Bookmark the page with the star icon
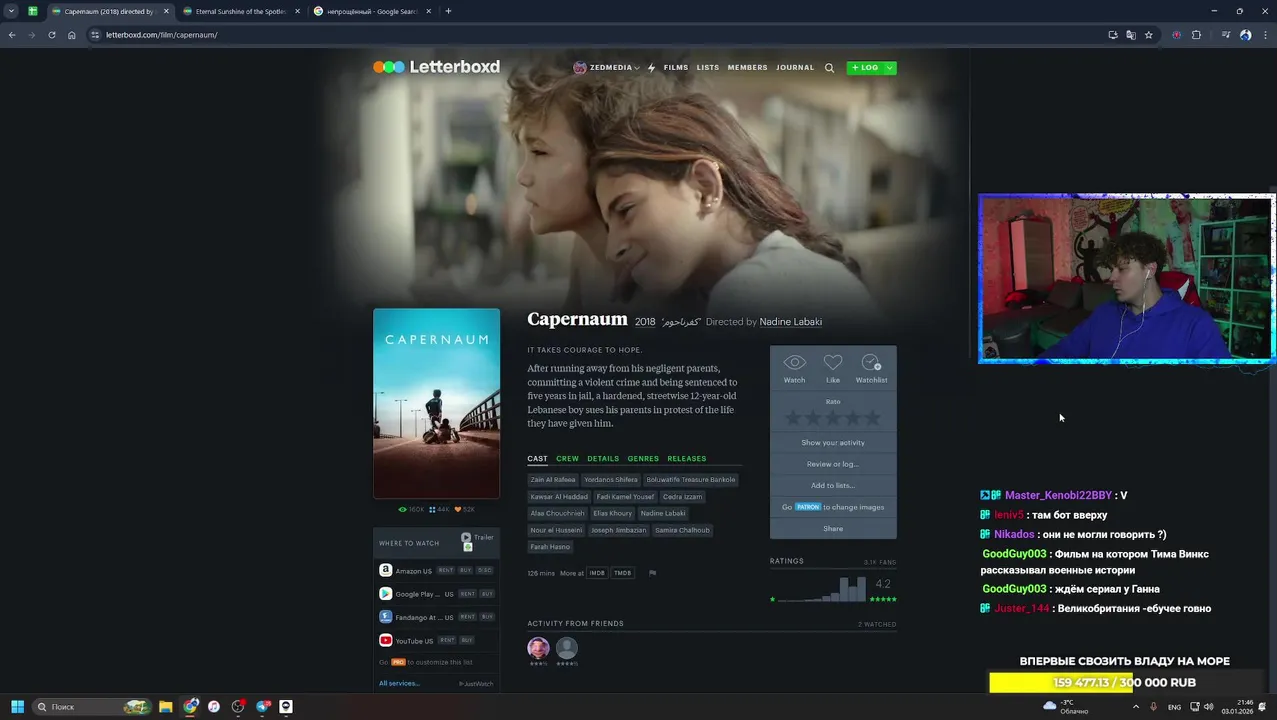 tap(1148, 35)
